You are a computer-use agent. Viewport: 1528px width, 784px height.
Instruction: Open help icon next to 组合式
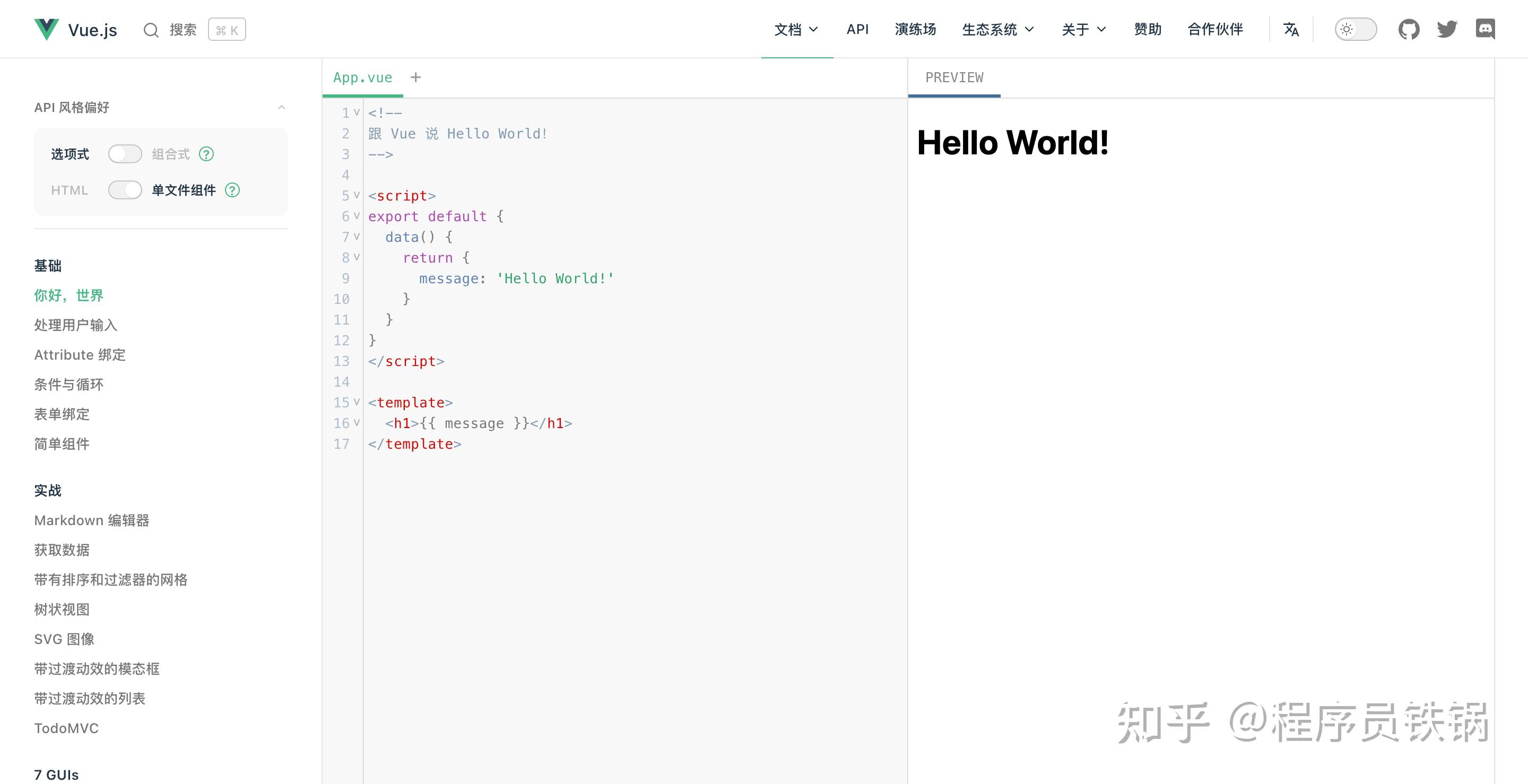click(x=206, y=154)
